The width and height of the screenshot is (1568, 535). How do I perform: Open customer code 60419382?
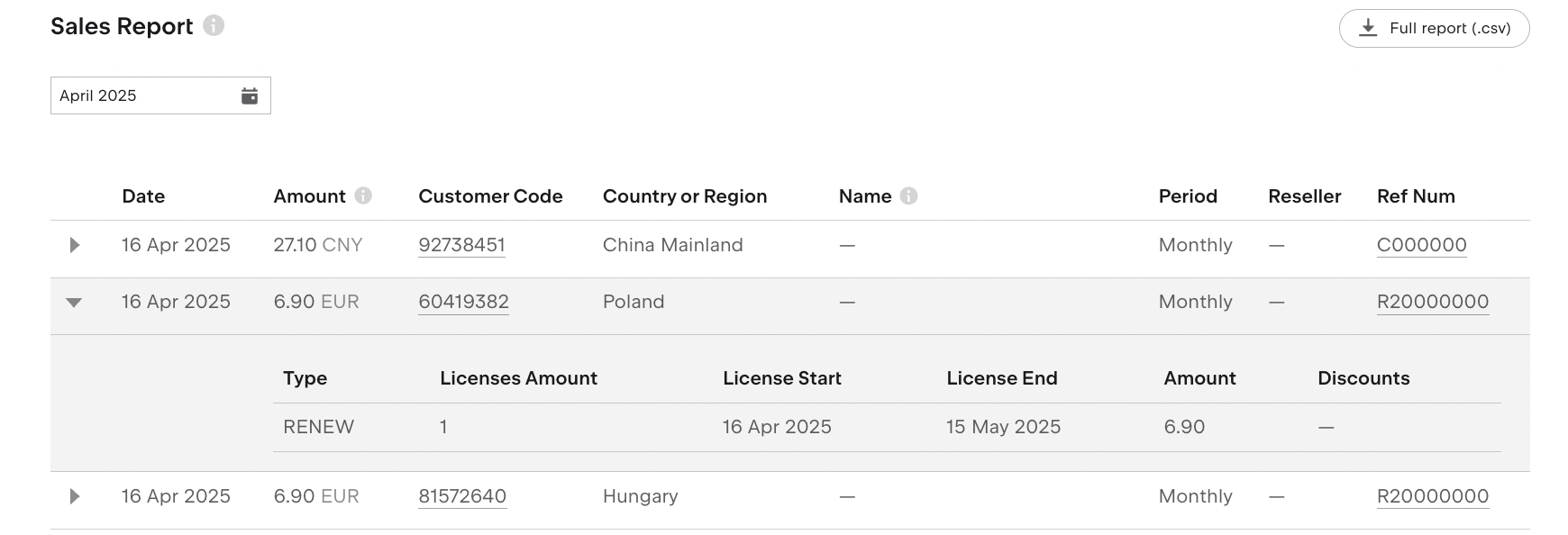pos(463,302)
